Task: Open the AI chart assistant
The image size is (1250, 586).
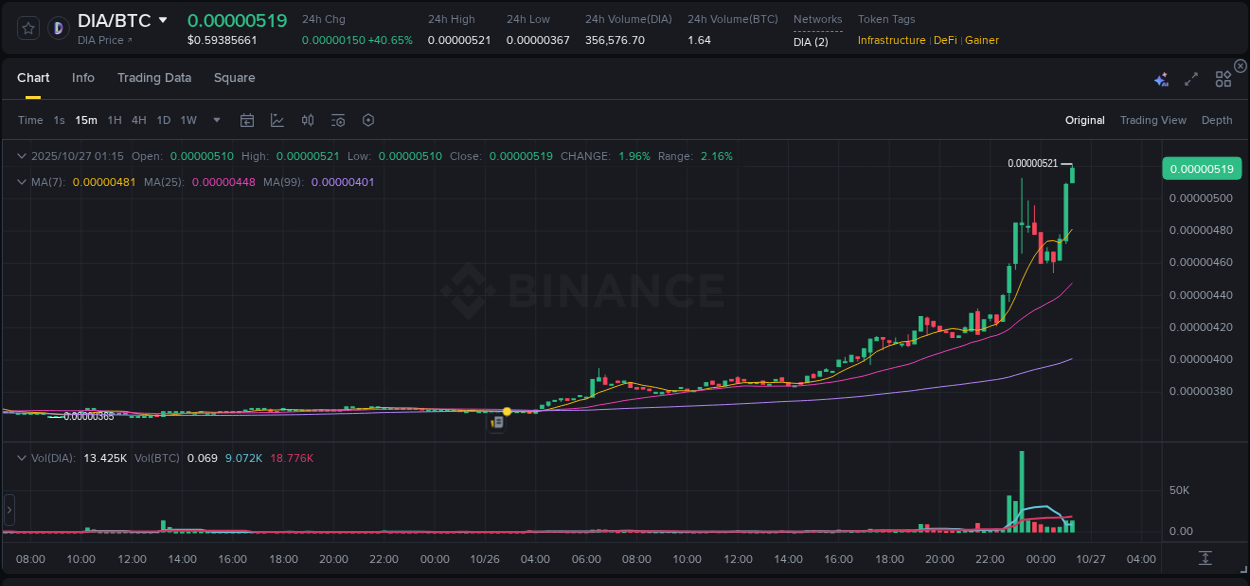Action: coord(1161,79)
